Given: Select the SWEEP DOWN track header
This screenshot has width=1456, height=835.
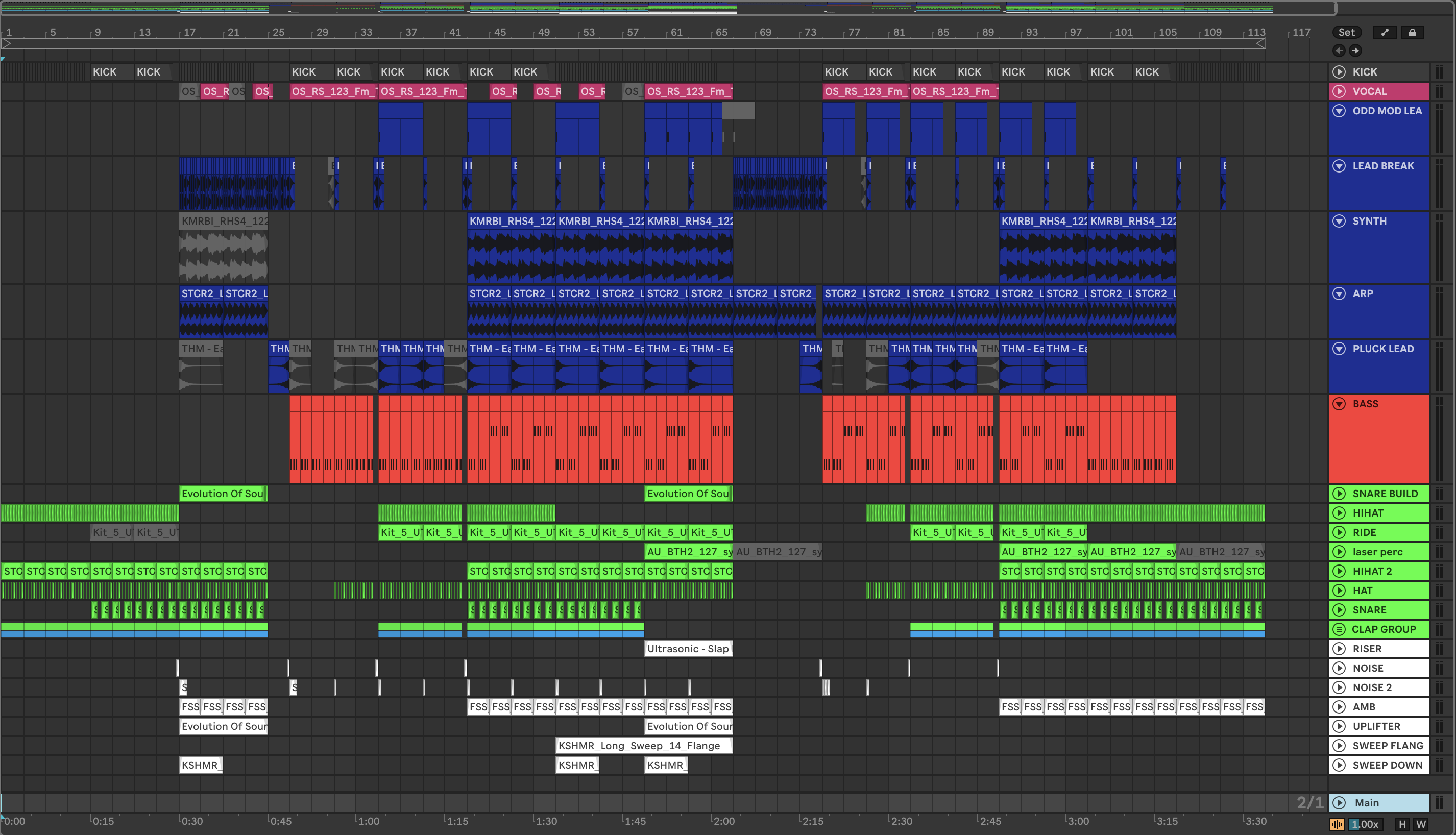Looking at the screenshot, I should click(x=1387, y=765).
